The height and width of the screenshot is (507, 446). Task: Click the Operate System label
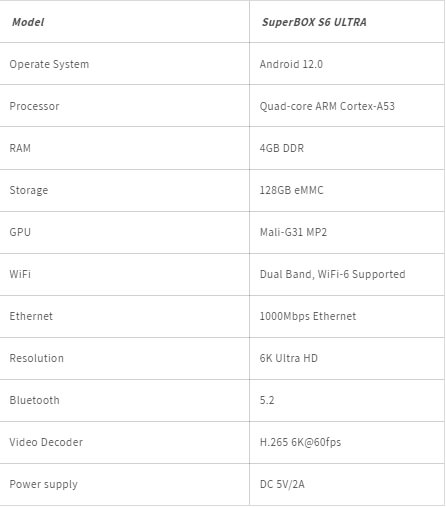coord(49,64)
